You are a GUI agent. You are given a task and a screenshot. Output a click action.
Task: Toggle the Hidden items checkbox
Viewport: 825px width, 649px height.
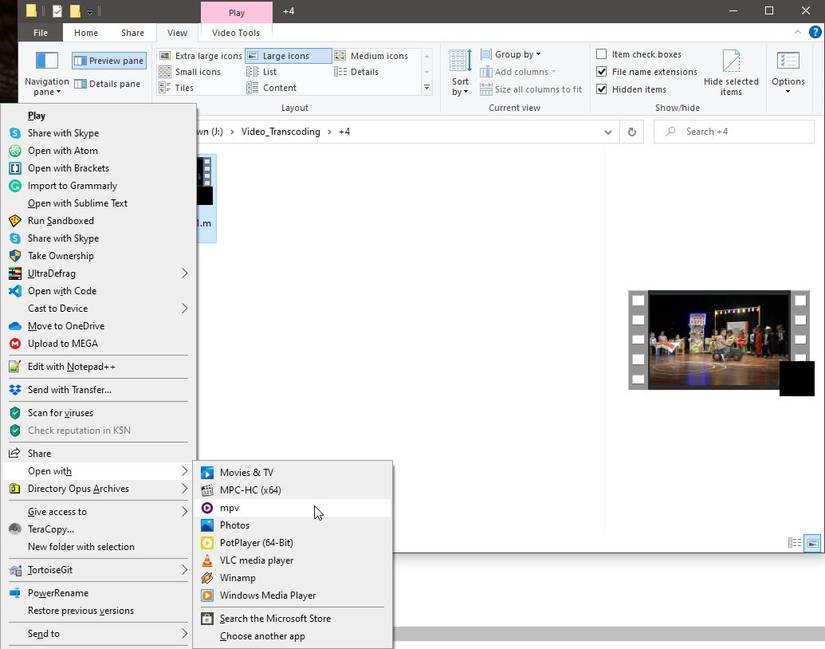click(x=602, y=89)
